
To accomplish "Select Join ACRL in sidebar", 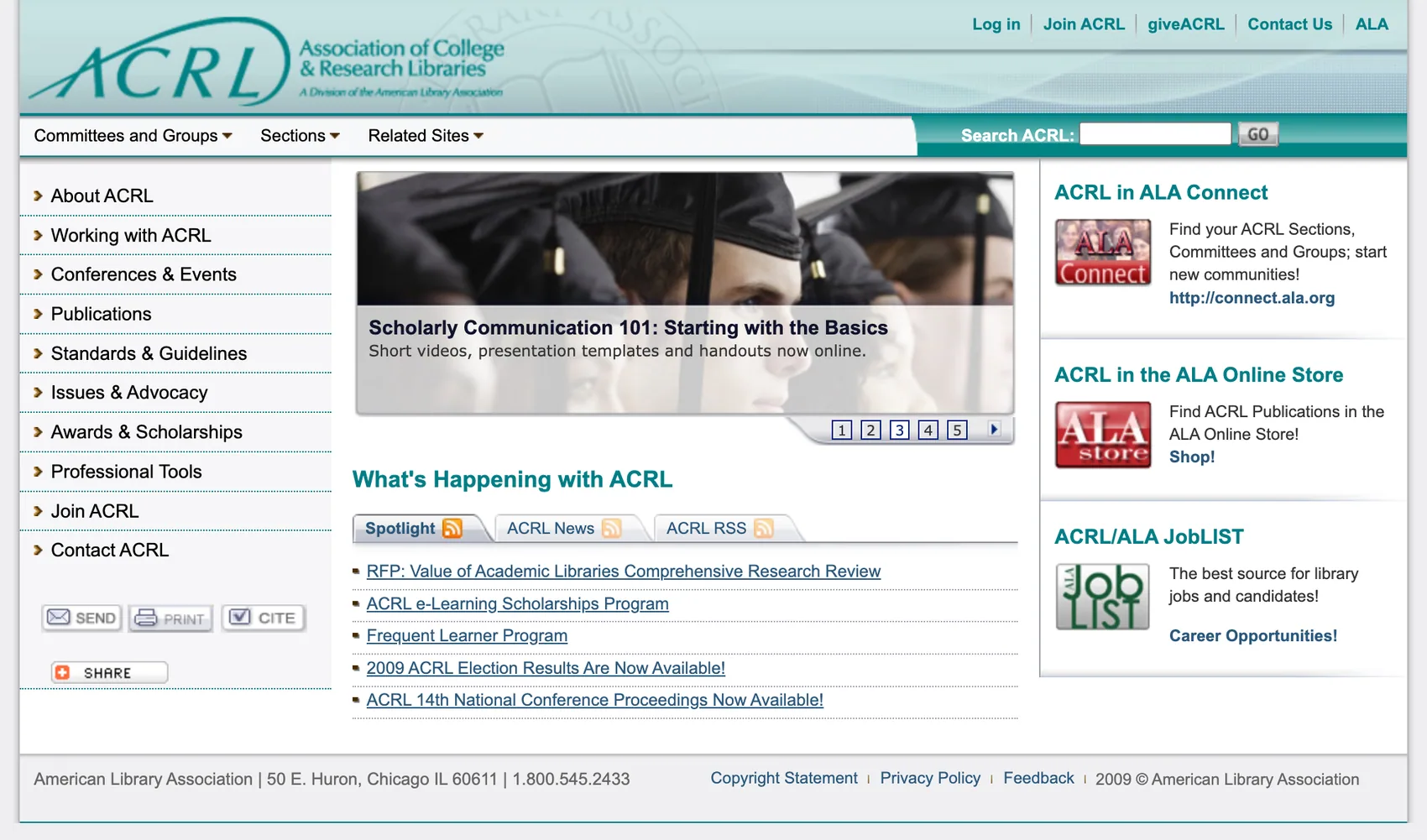I will pos(95,511).
